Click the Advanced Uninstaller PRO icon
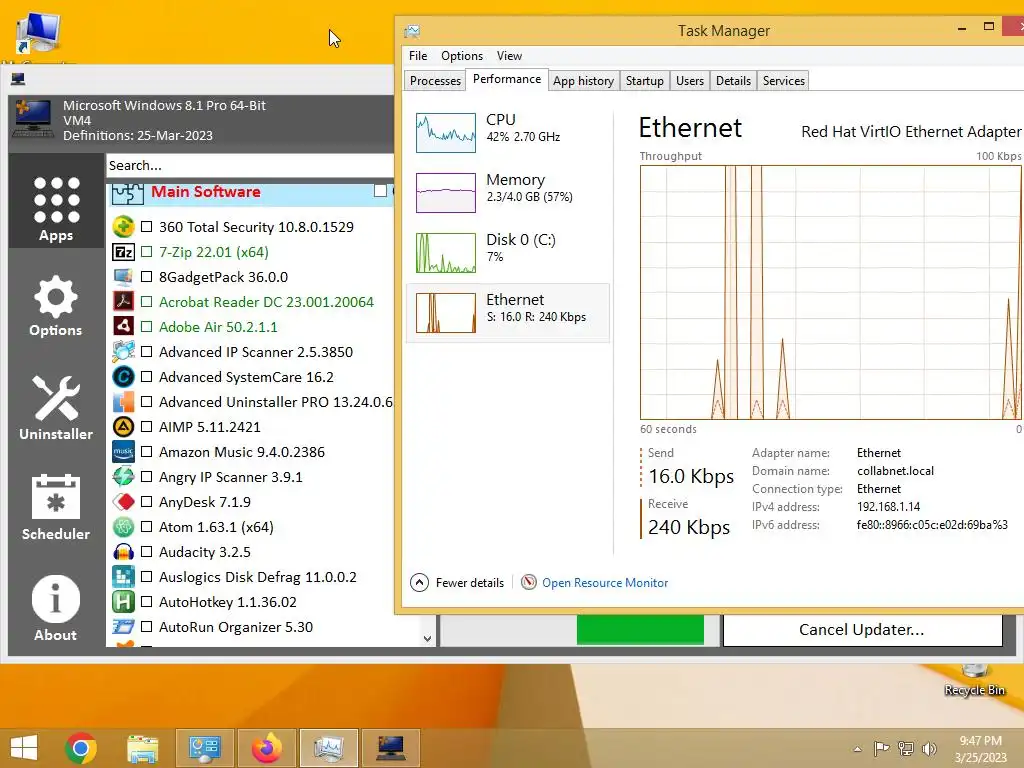 coord(123,402)
